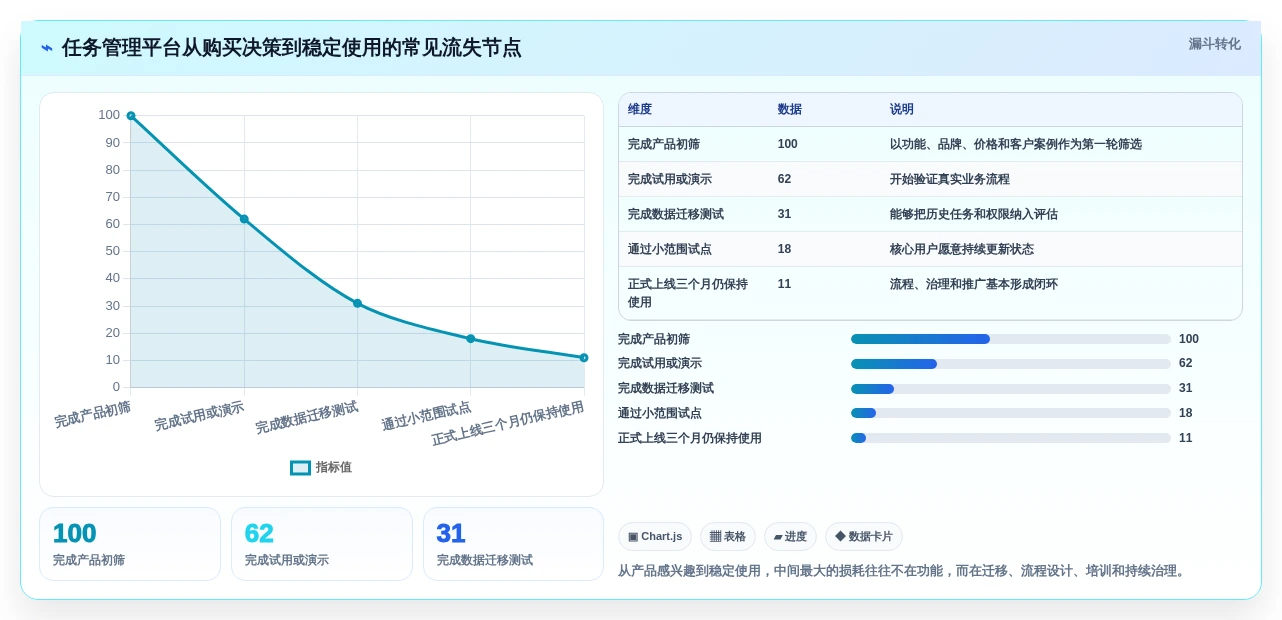Select chart endpoint for 正式上线三个月仍保持使用

pyautogui.click(x=584, y=357)
